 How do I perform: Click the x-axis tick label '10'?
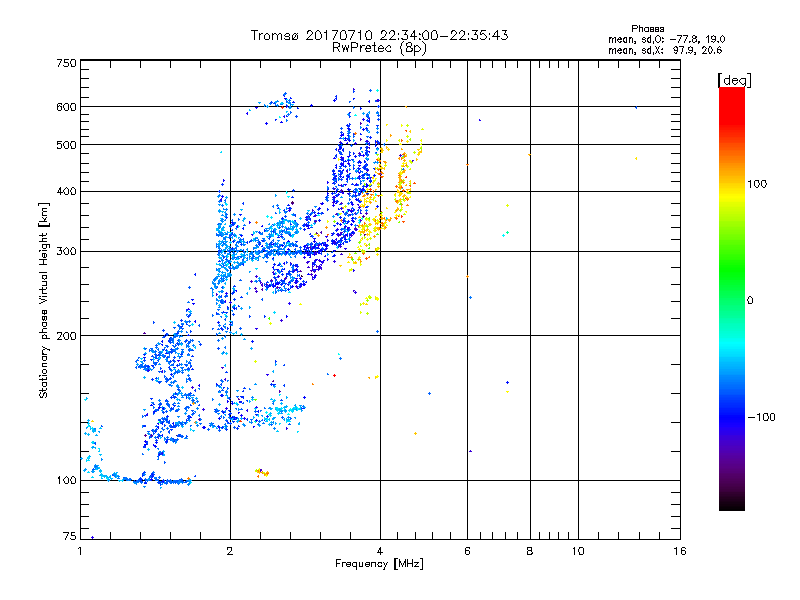click(x=578, y=551)
